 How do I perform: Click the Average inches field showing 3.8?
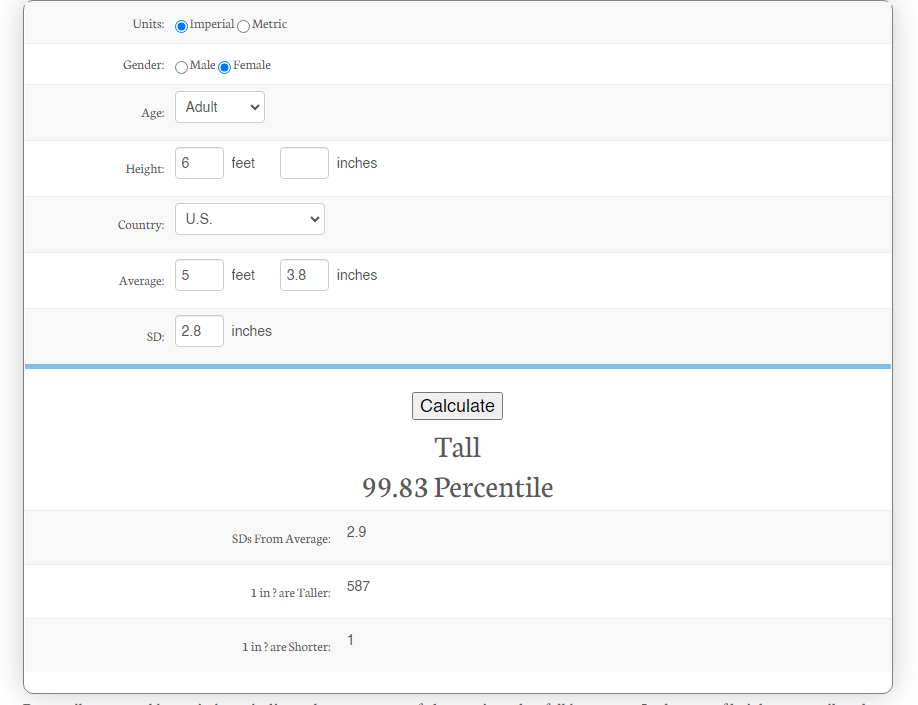[x=304, y=275]
